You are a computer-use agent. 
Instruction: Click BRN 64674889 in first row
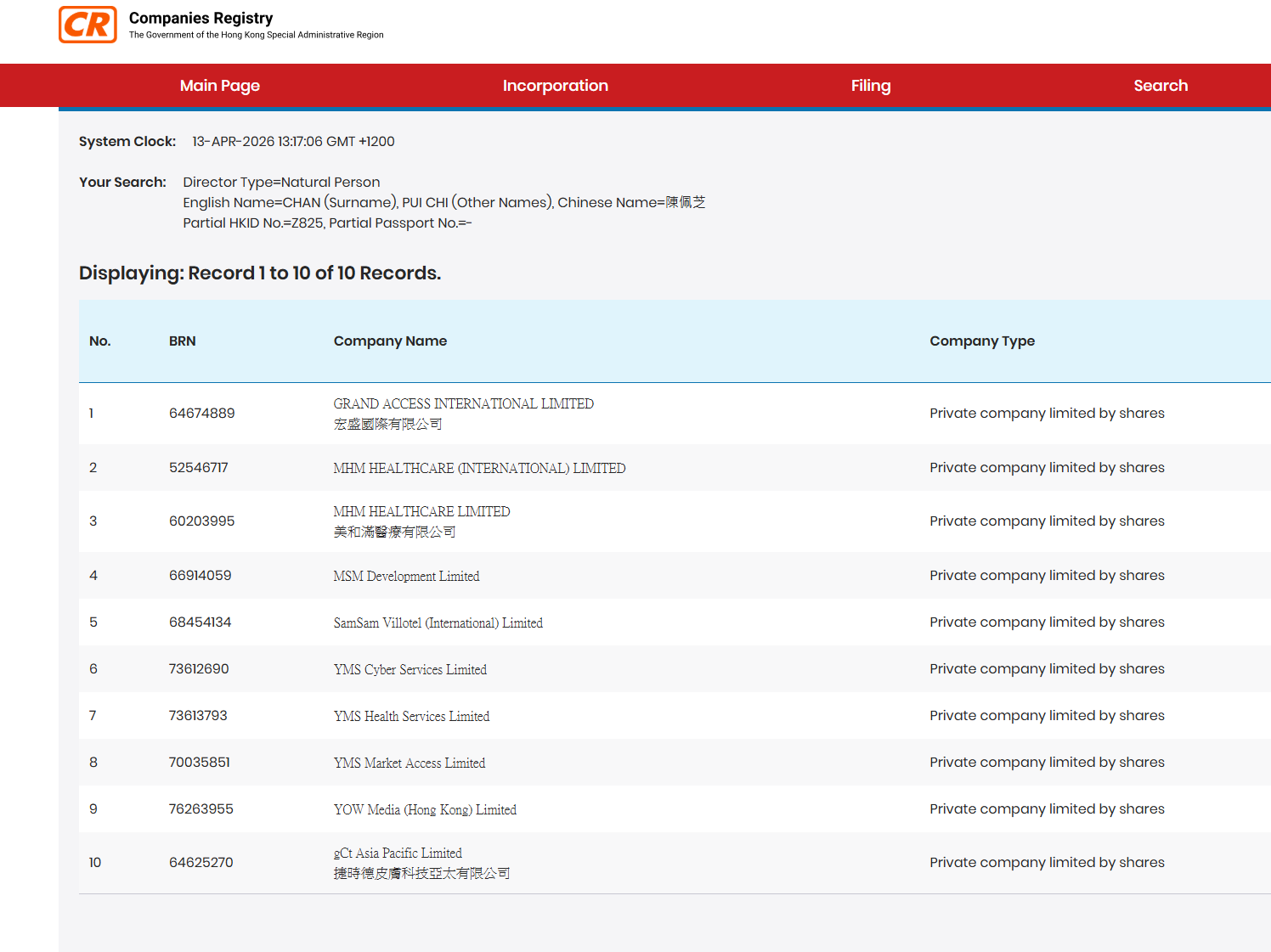[x=201, y=414]
